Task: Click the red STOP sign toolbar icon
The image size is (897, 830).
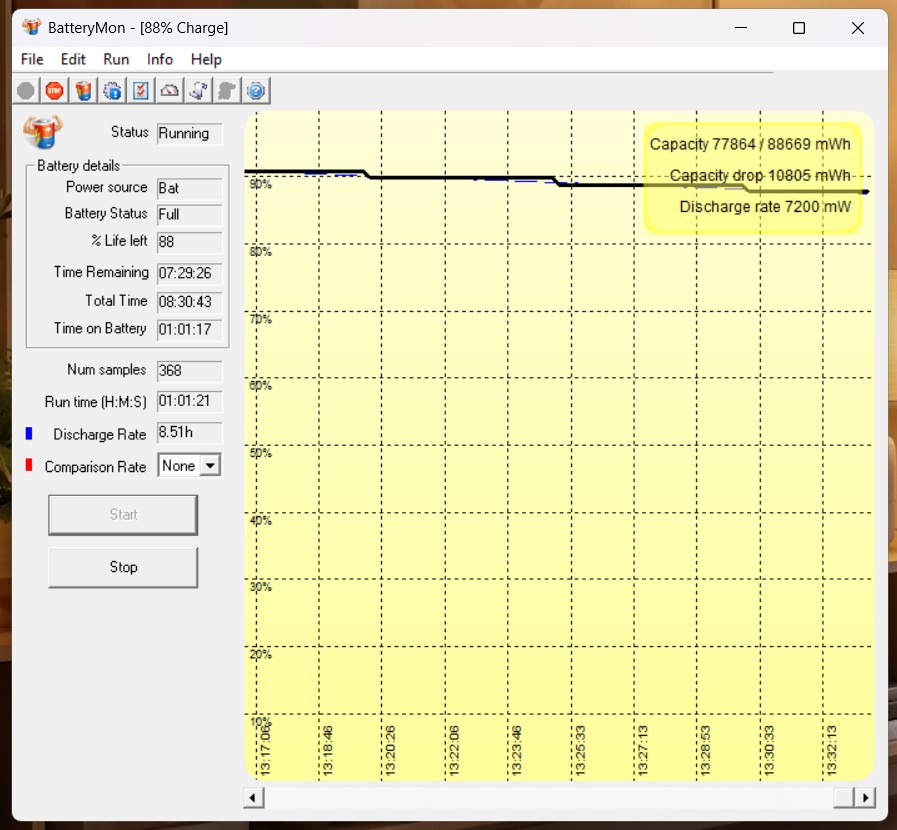Action: (54, 90)
